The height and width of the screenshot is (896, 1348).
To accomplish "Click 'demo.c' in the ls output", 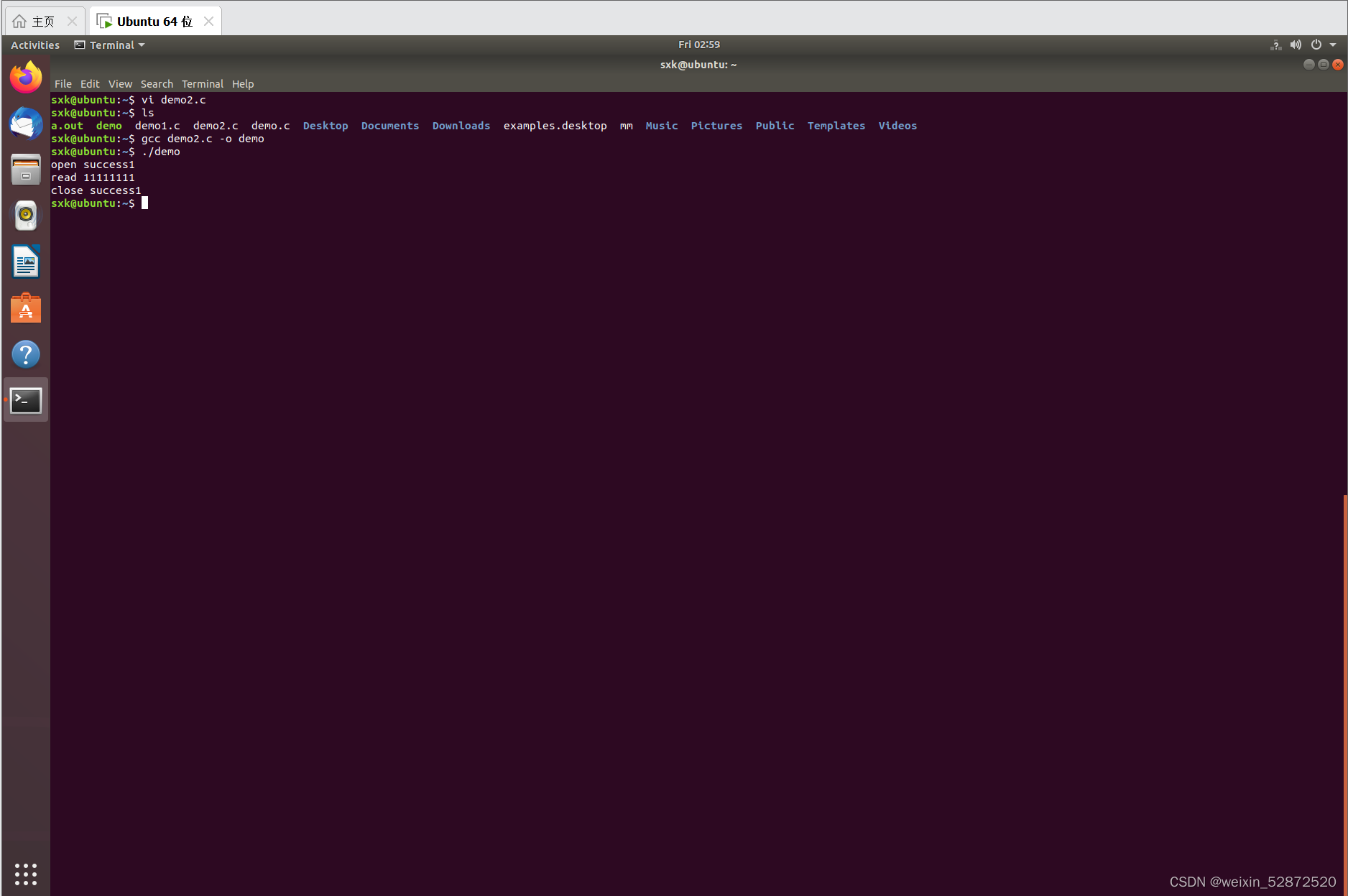I will pos(271,126).
